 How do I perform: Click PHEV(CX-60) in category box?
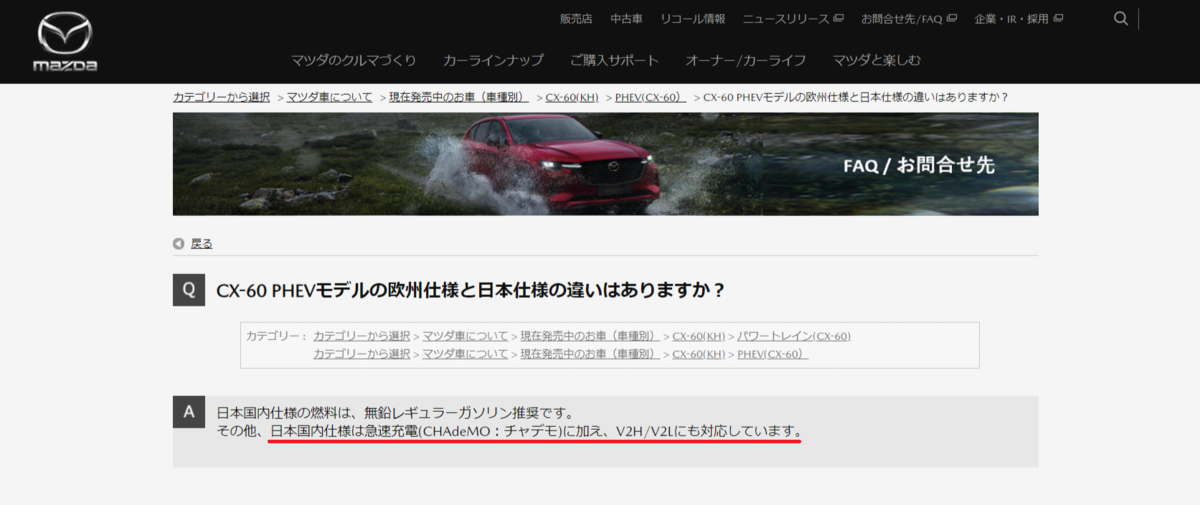click(773, 354)
